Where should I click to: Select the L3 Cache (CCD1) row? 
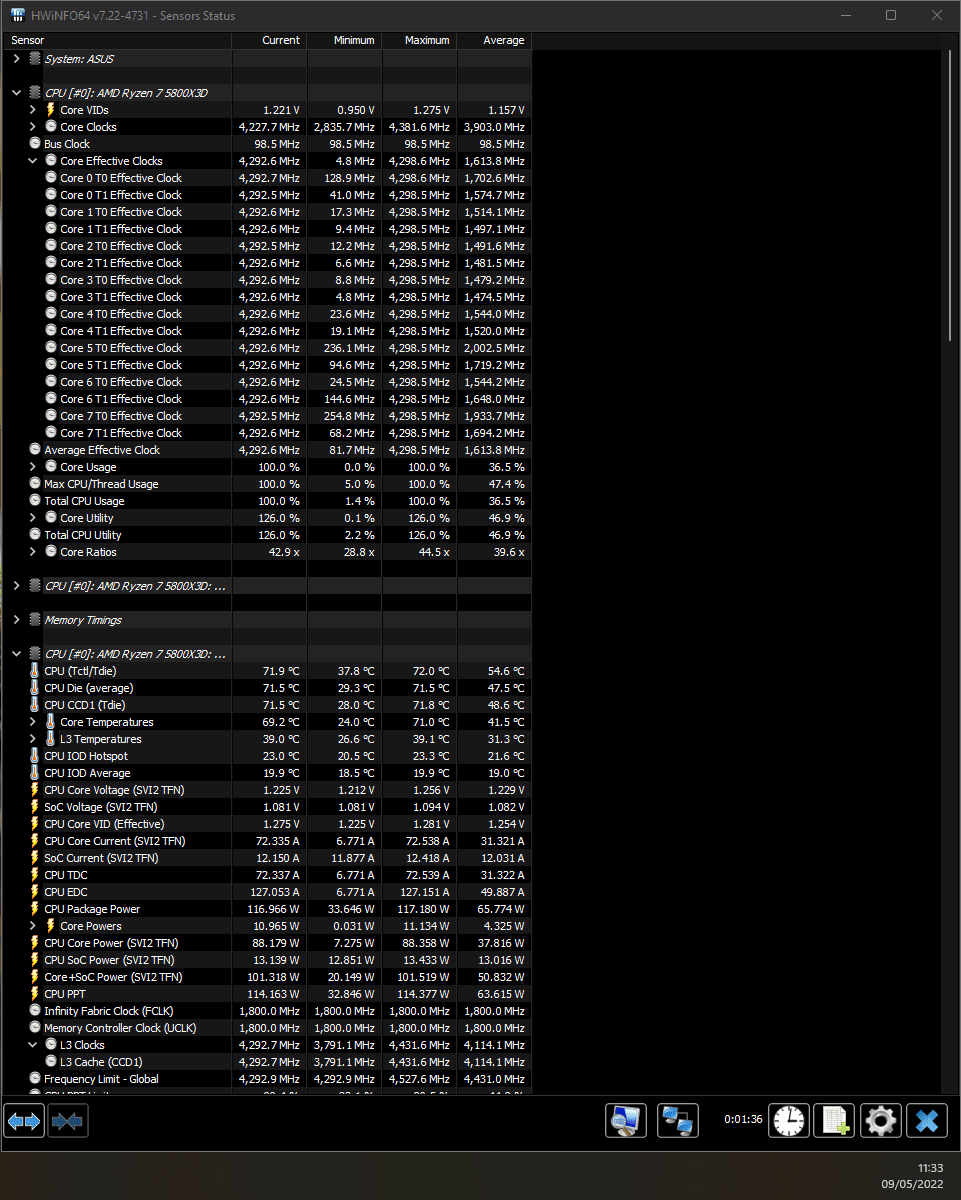[268, 1062]
